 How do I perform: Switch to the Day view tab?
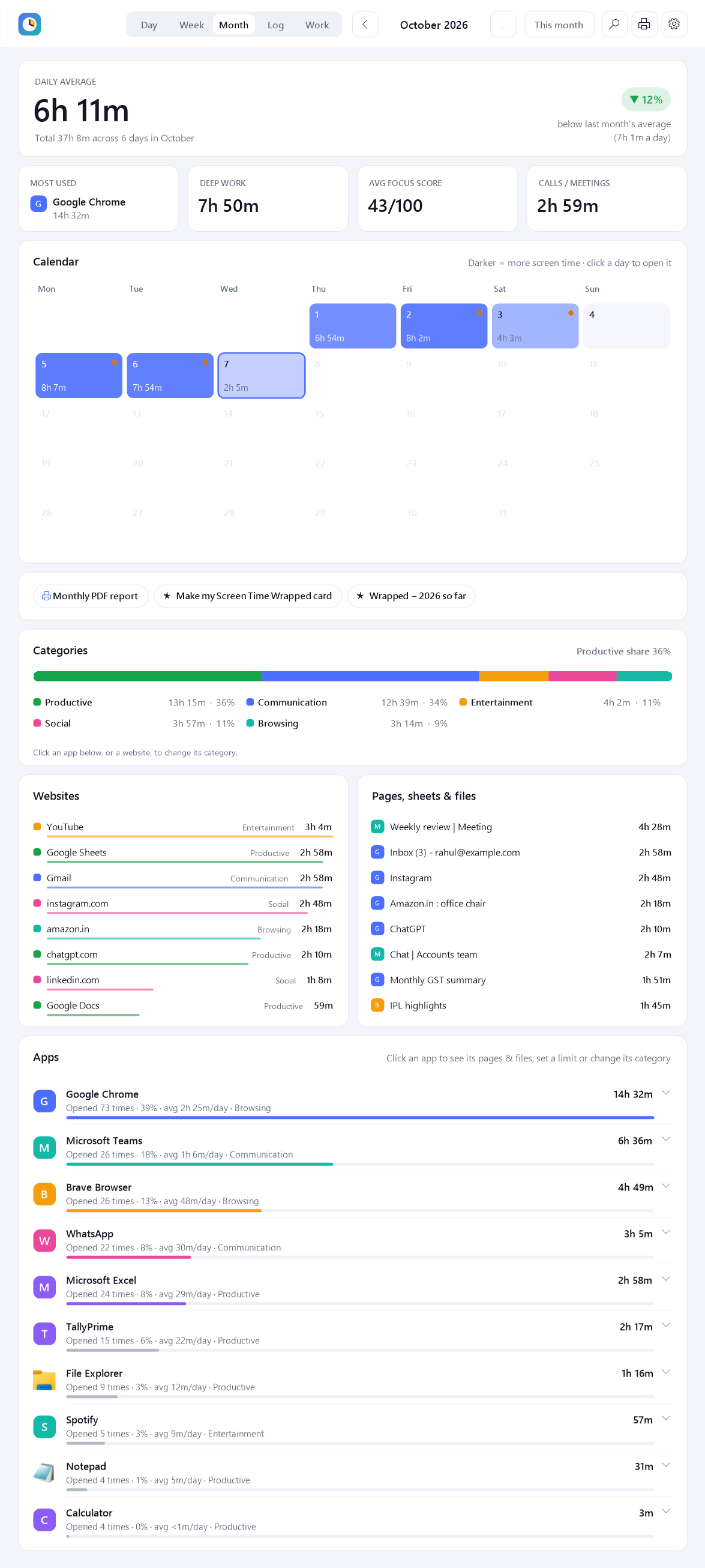149,25
